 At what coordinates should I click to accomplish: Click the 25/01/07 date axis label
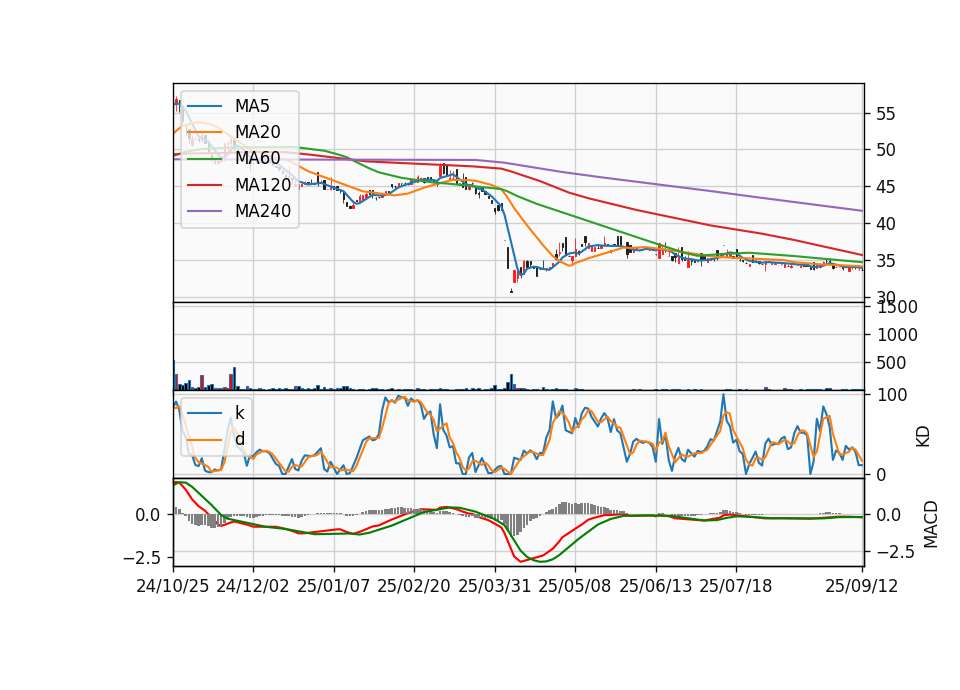point(334,586)
